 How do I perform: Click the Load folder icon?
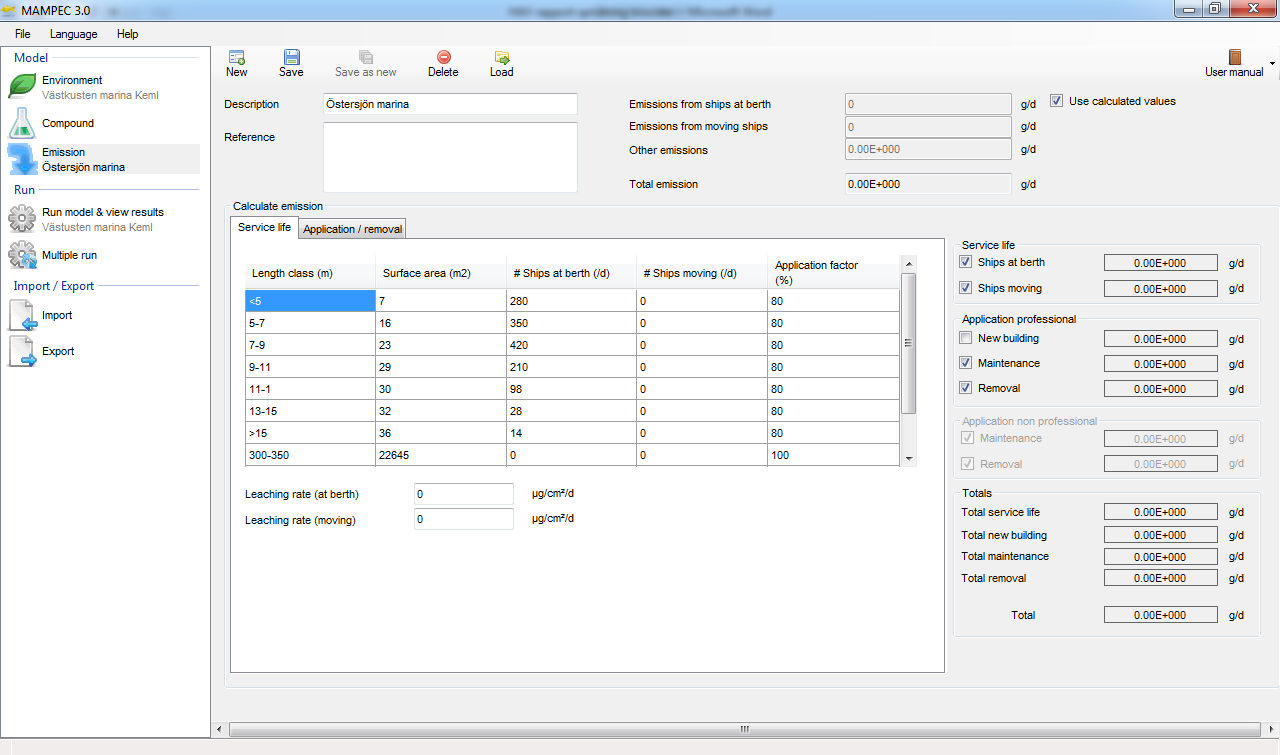pyautogui.click(x=502, y=57)
